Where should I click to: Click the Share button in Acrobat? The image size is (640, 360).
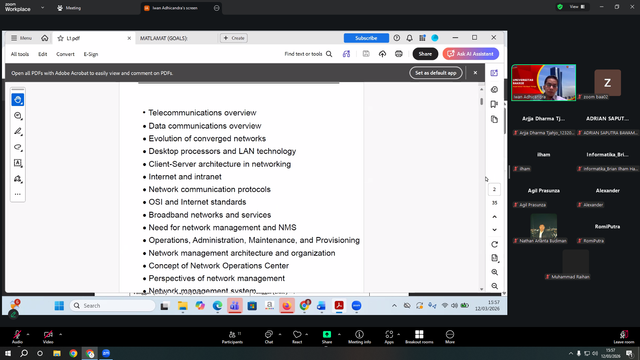click(425, 54)
